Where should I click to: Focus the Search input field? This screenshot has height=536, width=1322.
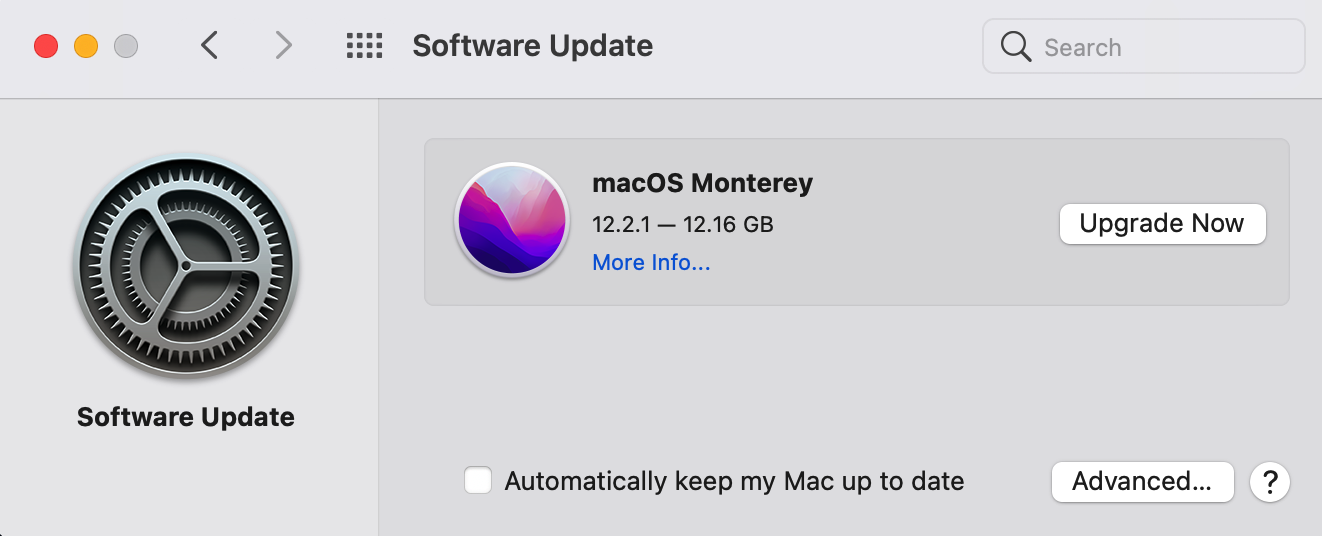click(1160, 47)
